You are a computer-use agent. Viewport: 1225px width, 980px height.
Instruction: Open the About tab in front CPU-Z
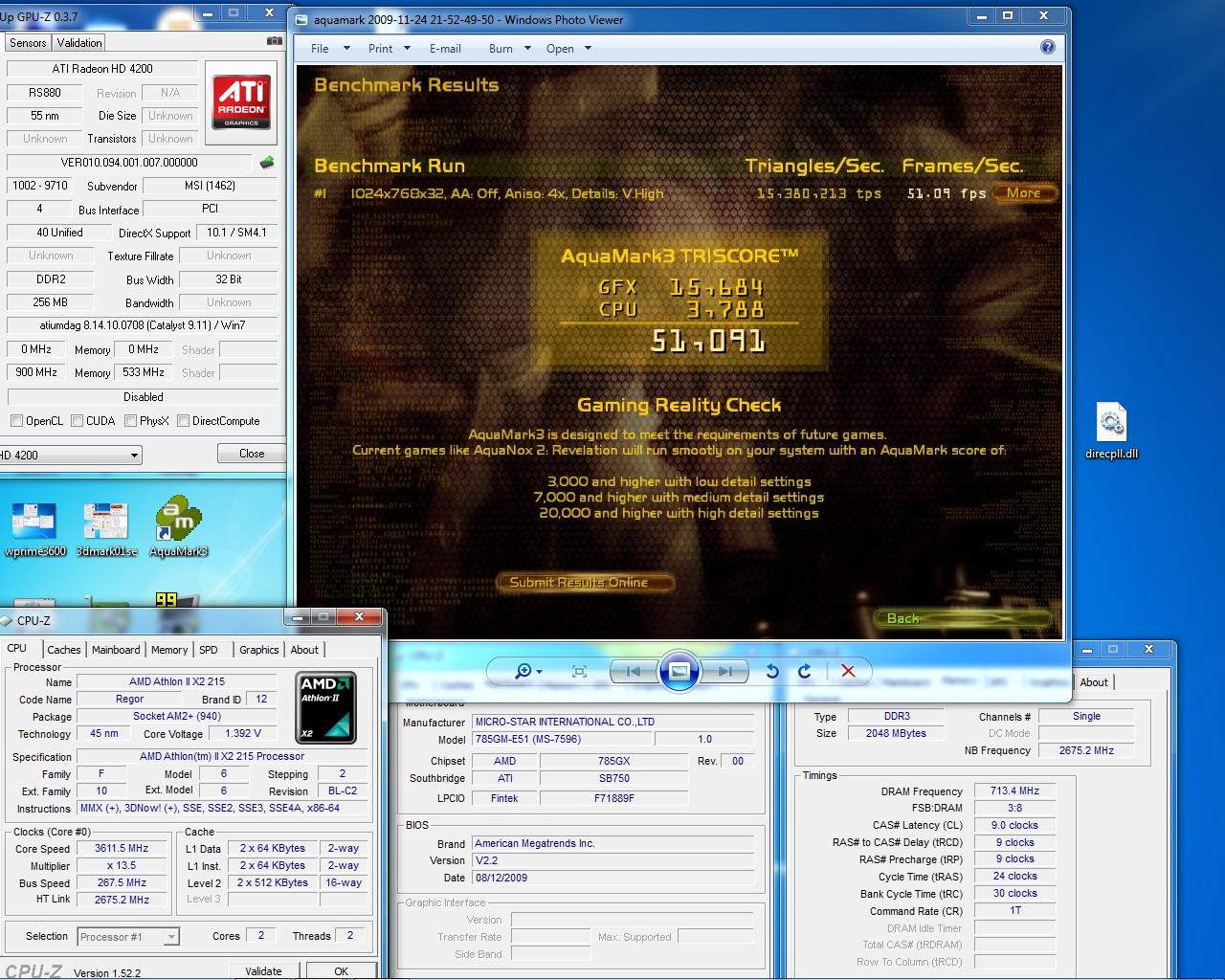[x=304, y=650]
